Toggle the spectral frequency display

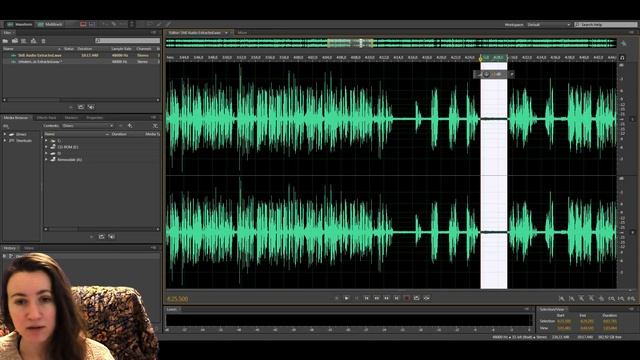(x=83, y=24)
